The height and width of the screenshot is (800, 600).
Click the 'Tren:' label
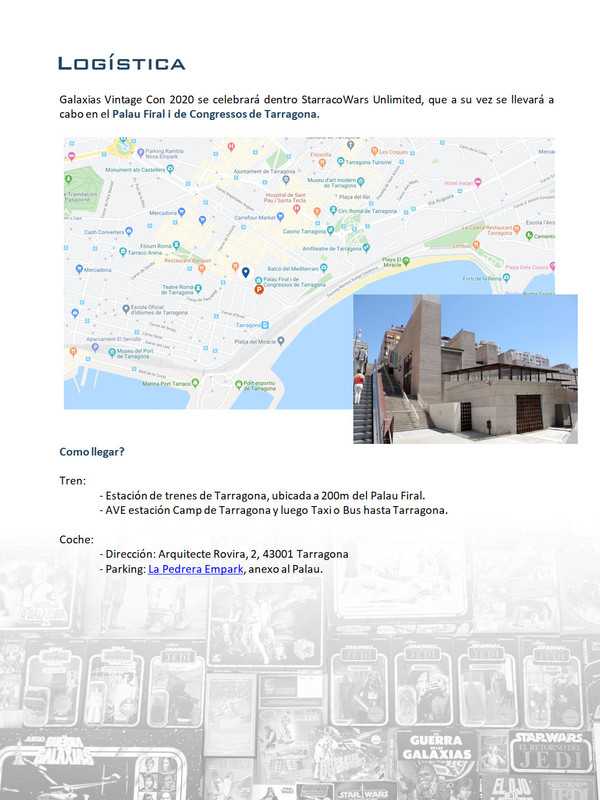tap(72, 481)
